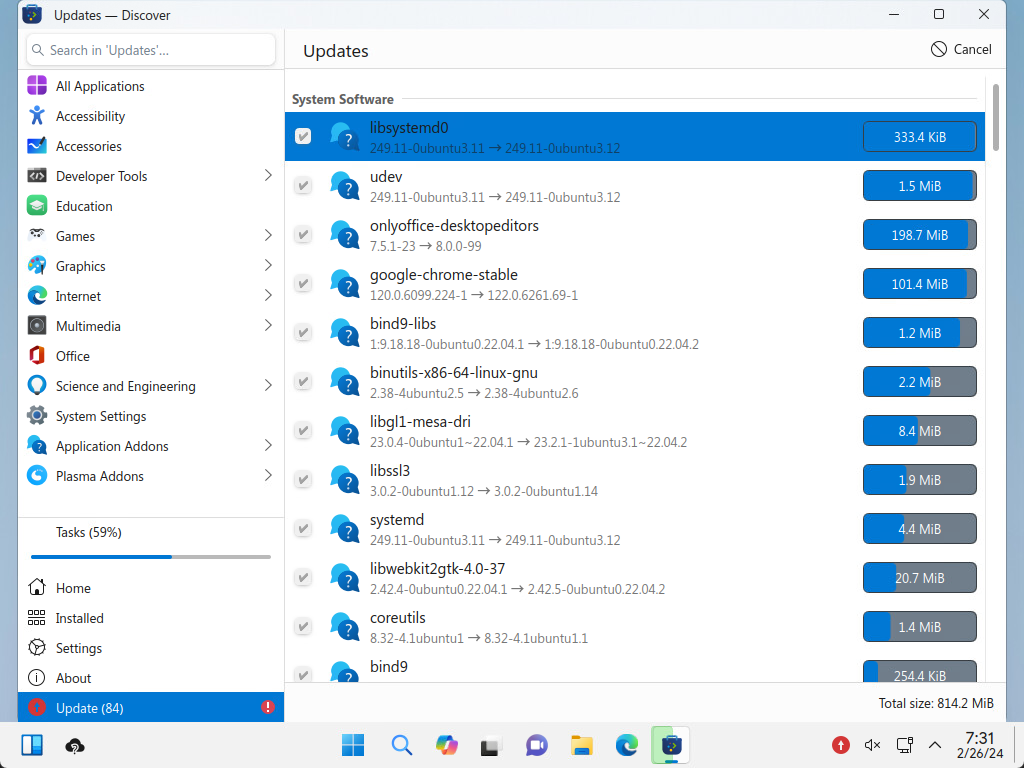Viewport: 1024px width, 768px height.
Task: Expand the Multimedia subcategories
Action: click(x=267, y=326)
